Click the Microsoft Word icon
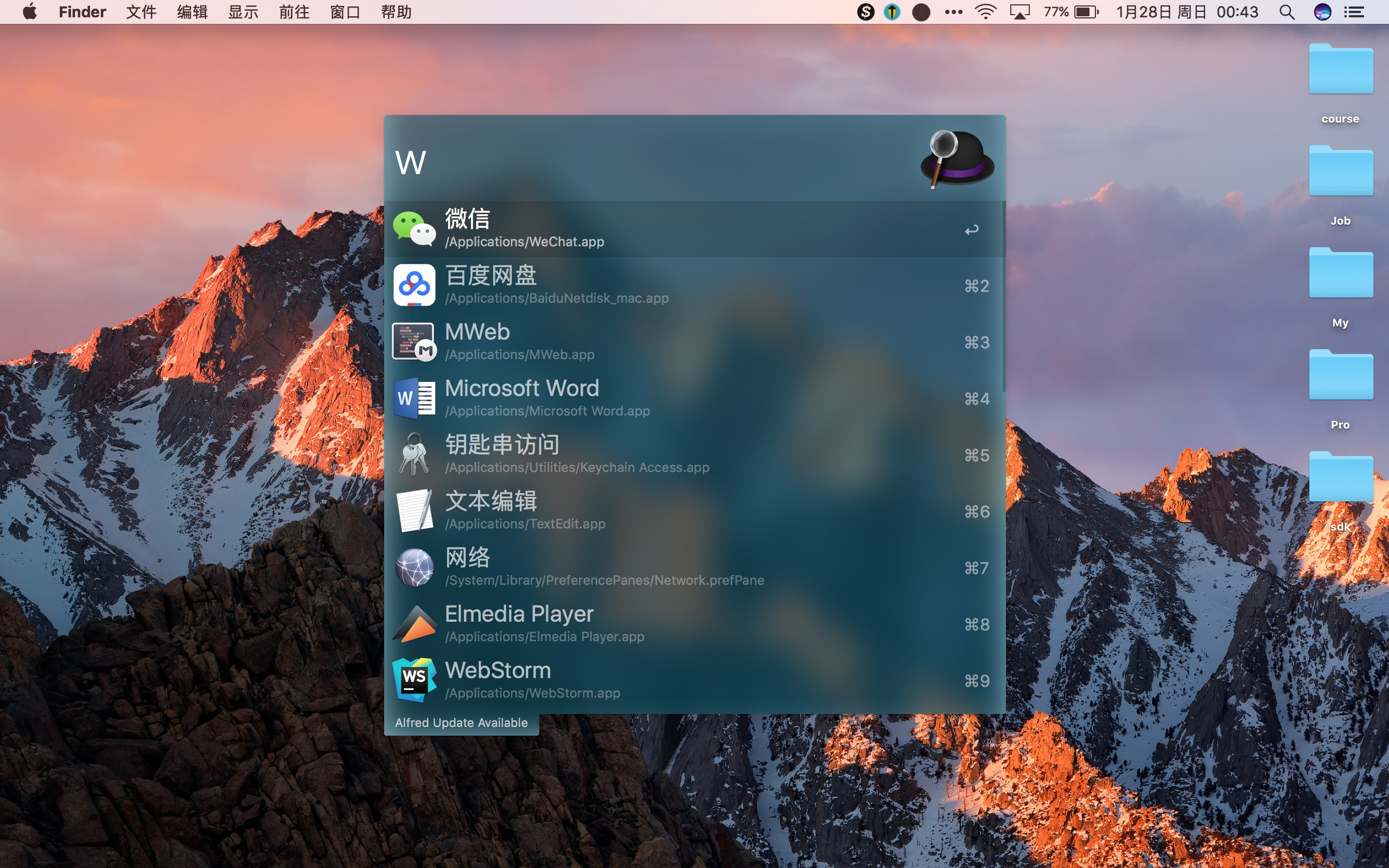Image resolution: width=1389 pixels, height=868 pixels. point(414,398)
